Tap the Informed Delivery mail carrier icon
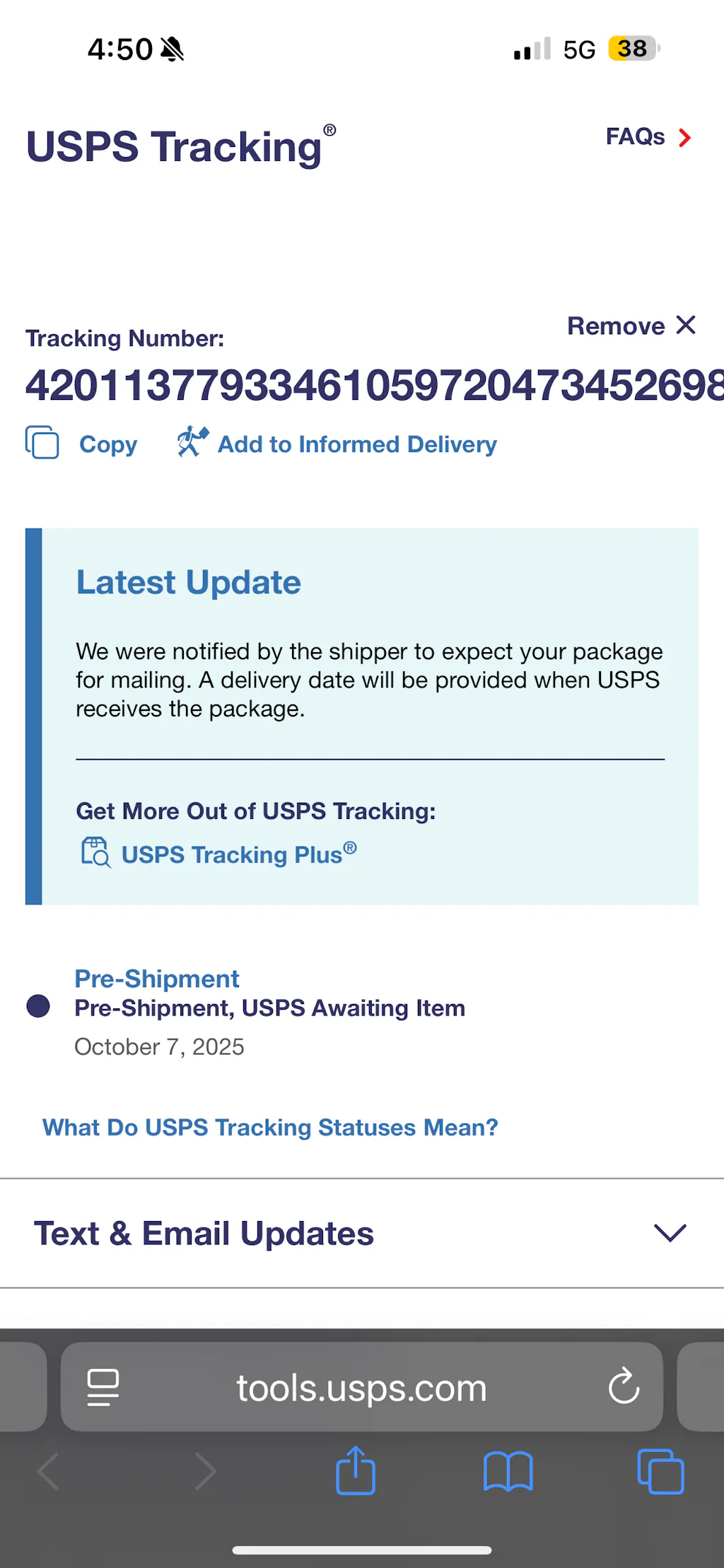This screenshot has width=724, height=1568. (192, 442)
